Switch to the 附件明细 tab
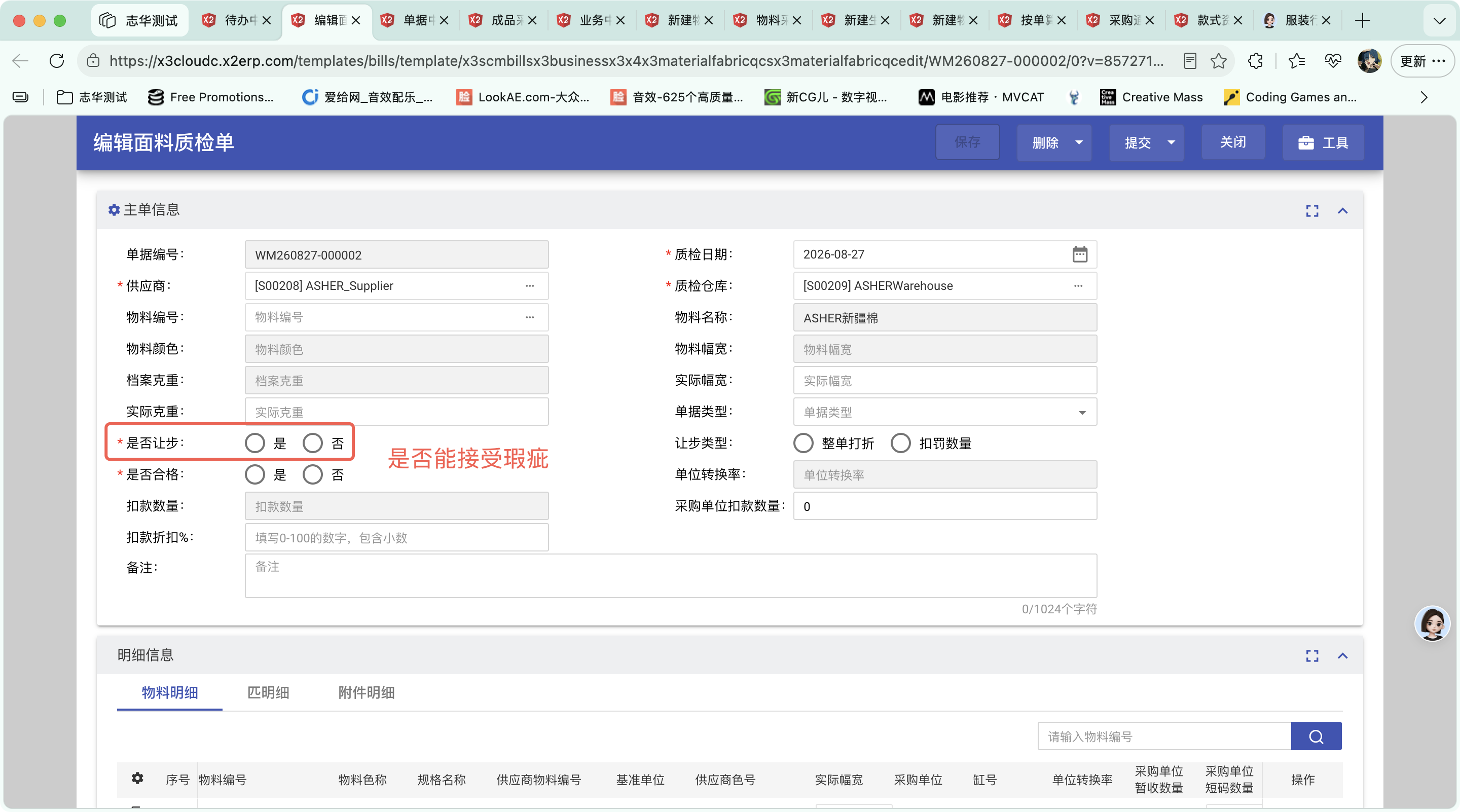 (x=366, y=692)
